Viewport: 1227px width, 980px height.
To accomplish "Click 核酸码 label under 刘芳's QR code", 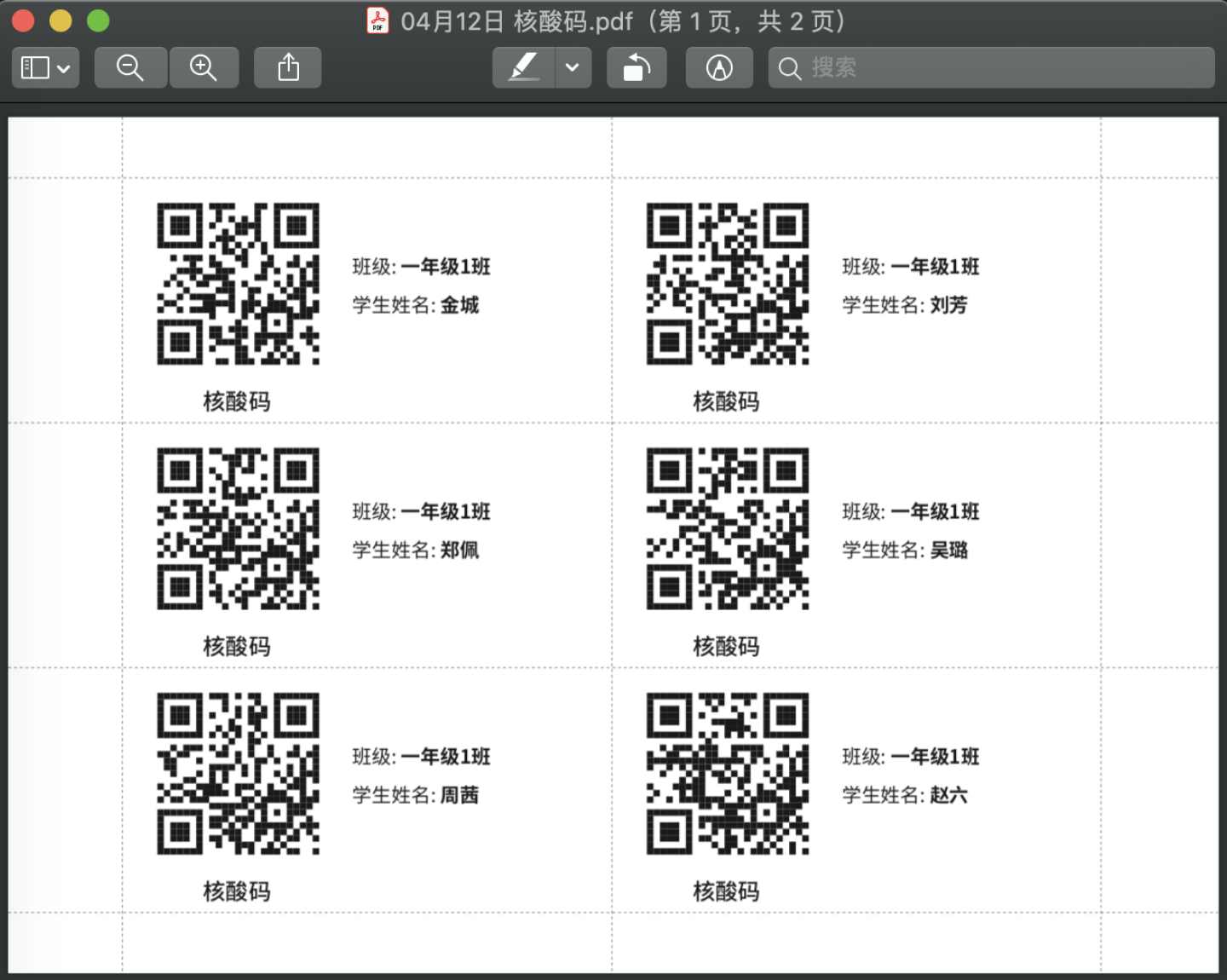I will [x=726, y=401].
